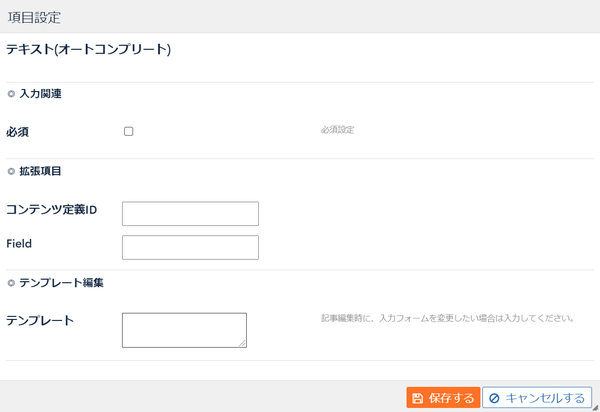This screenshot has height=412, width=600.
Task: Click the bullet icon beside 入力関連
Action: pos(11,94)
